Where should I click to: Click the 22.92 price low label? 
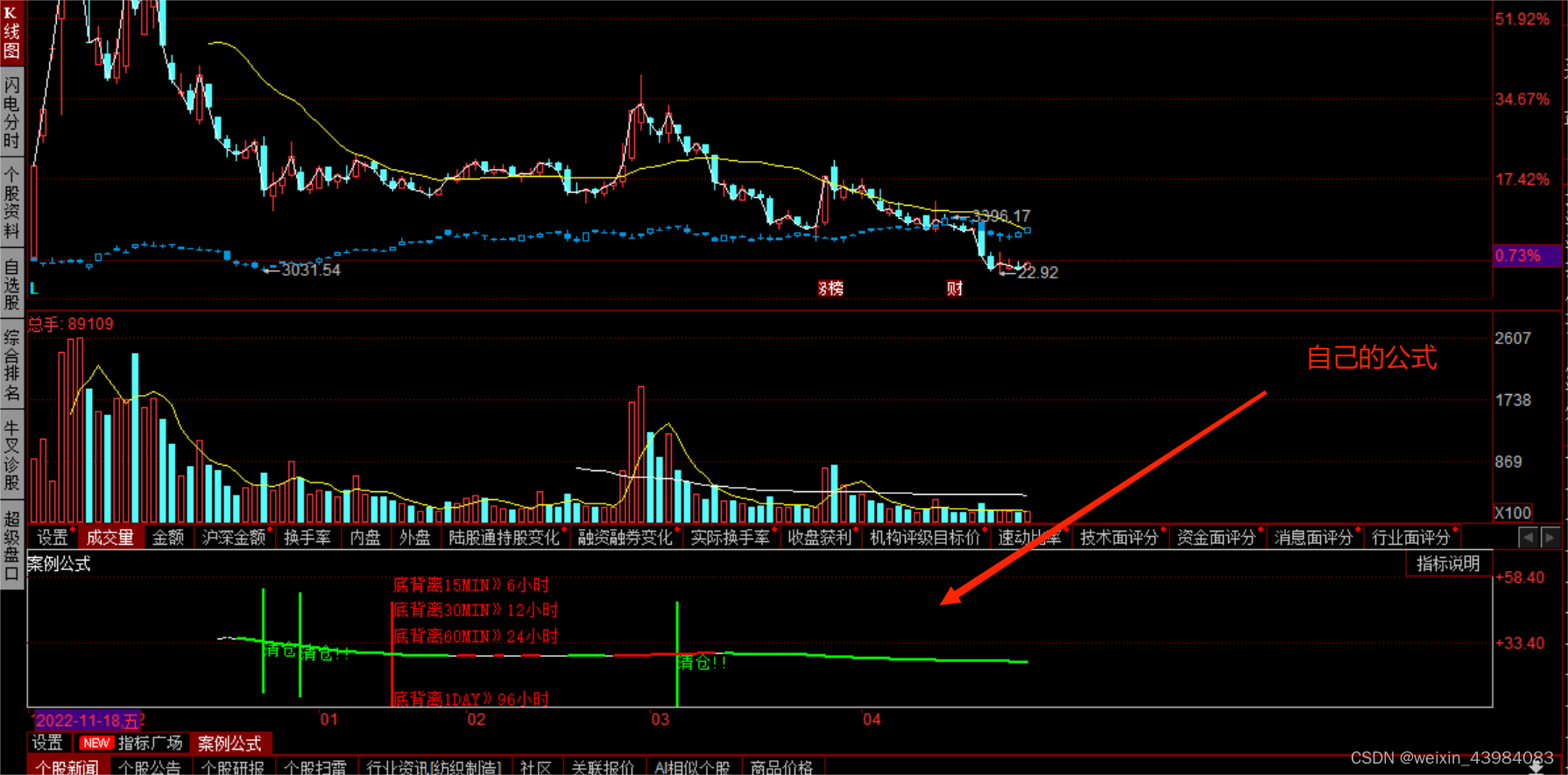[x=1038, y=272]
